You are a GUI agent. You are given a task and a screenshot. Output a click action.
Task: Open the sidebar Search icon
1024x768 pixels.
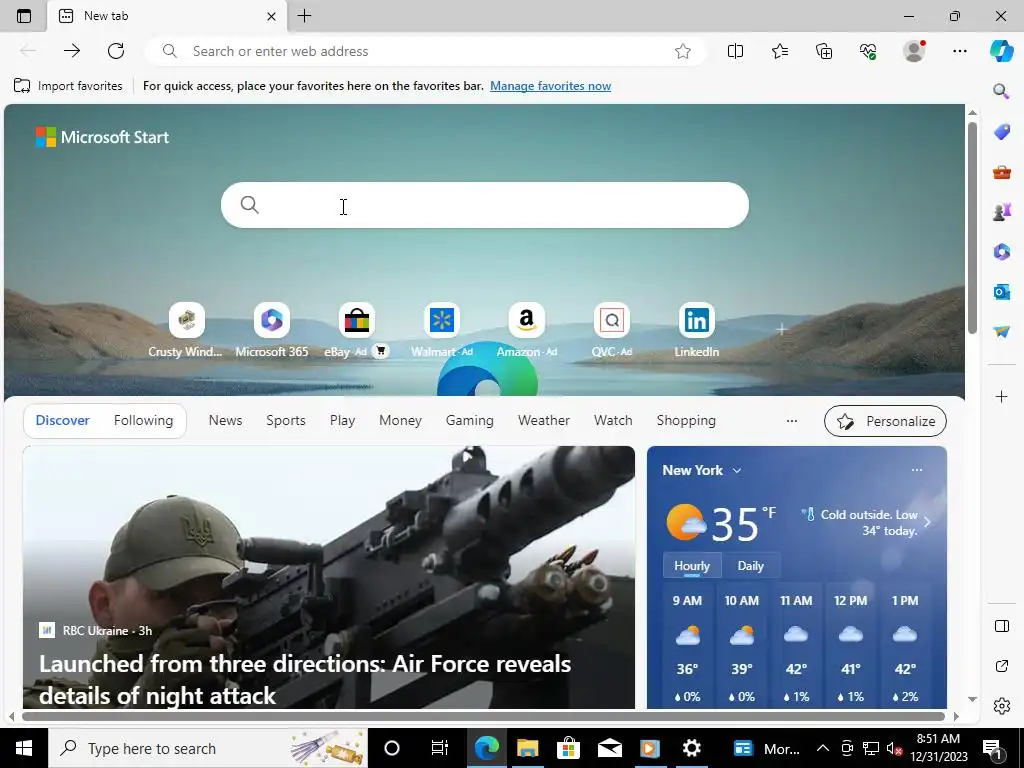tap(1001, 91)
